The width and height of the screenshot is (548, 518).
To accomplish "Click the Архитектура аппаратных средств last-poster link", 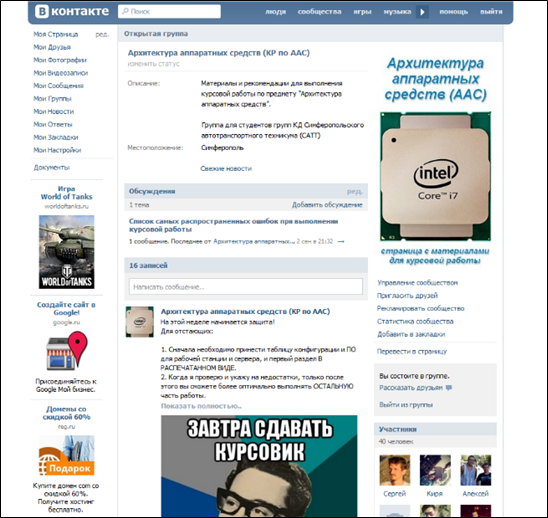I will pyautogui.click(x=254, y=242).
